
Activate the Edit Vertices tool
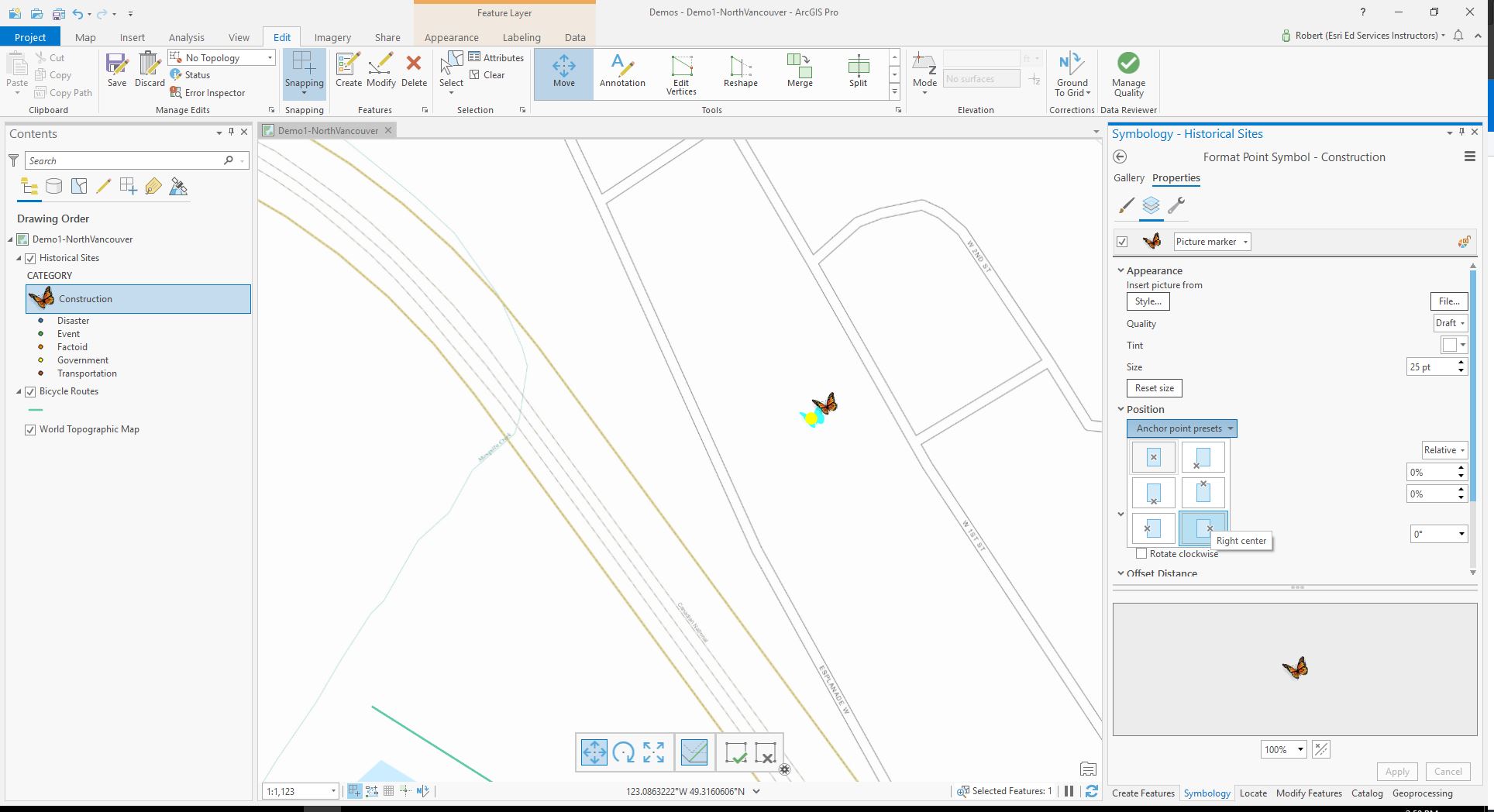coord(680,73)
